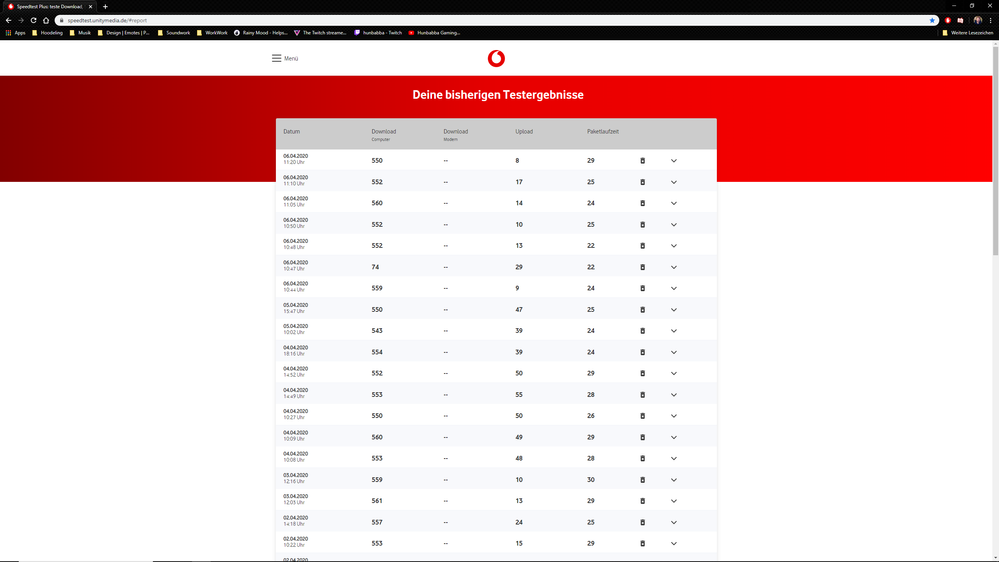The height and width of the screenshot is (562, 999).
Task: Click the Menü label in the header
Action: [x=291, y=59]
